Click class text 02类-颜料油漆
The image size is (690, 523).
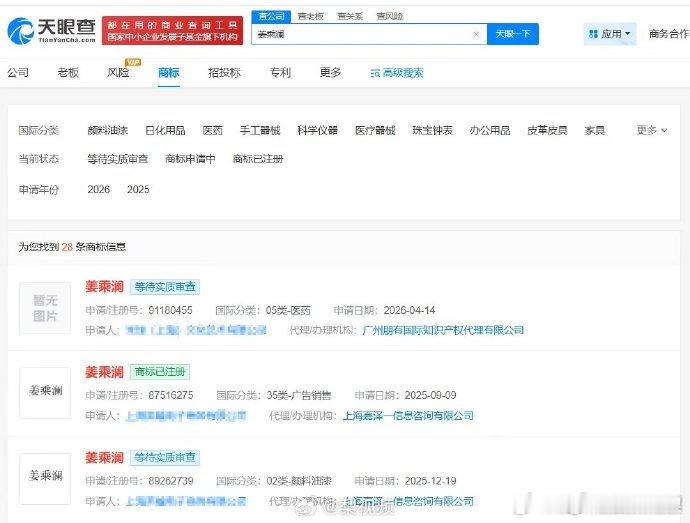(x=299, y=481)
